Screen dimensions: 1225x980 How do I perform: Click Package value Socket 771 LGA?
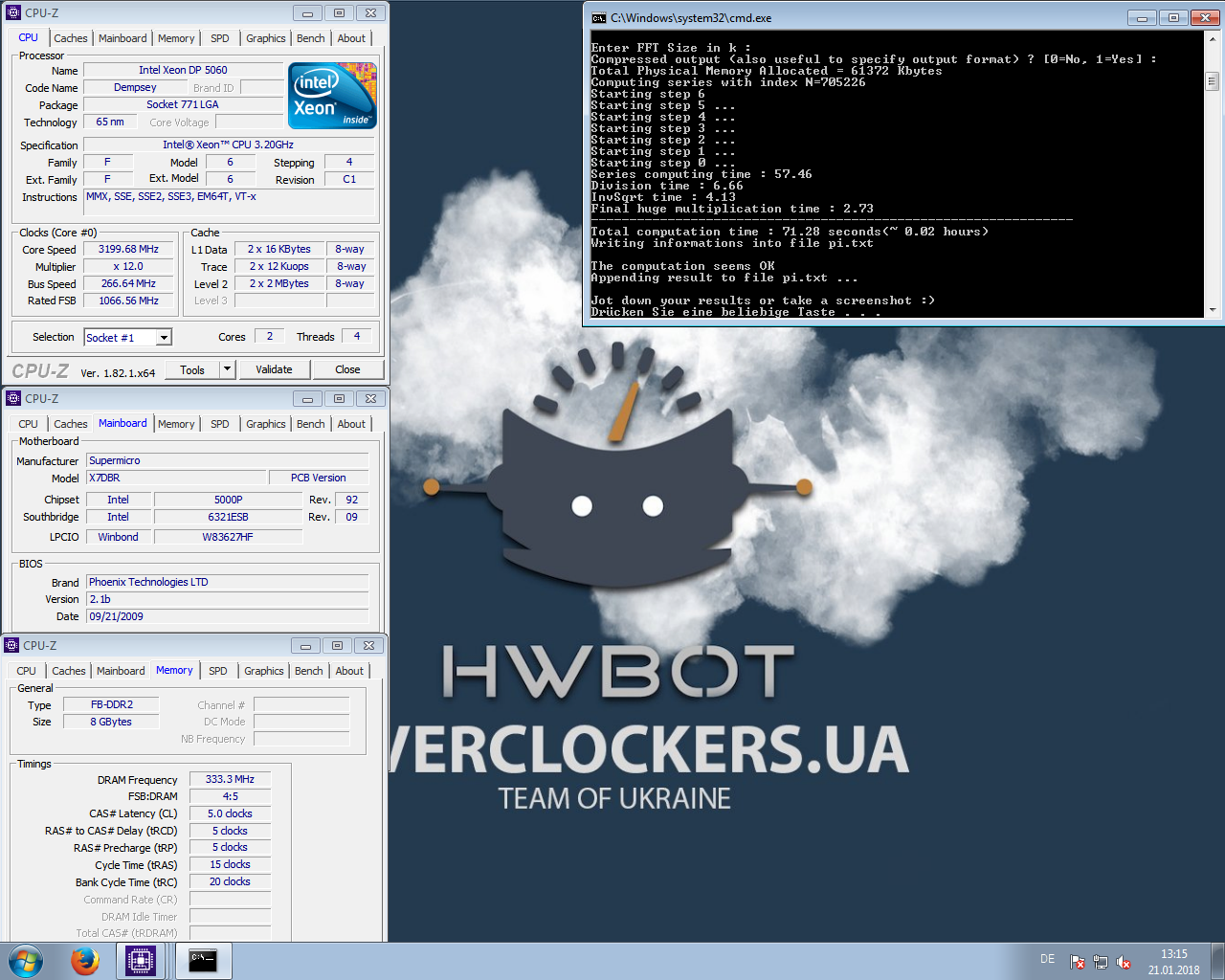point(183,104)
